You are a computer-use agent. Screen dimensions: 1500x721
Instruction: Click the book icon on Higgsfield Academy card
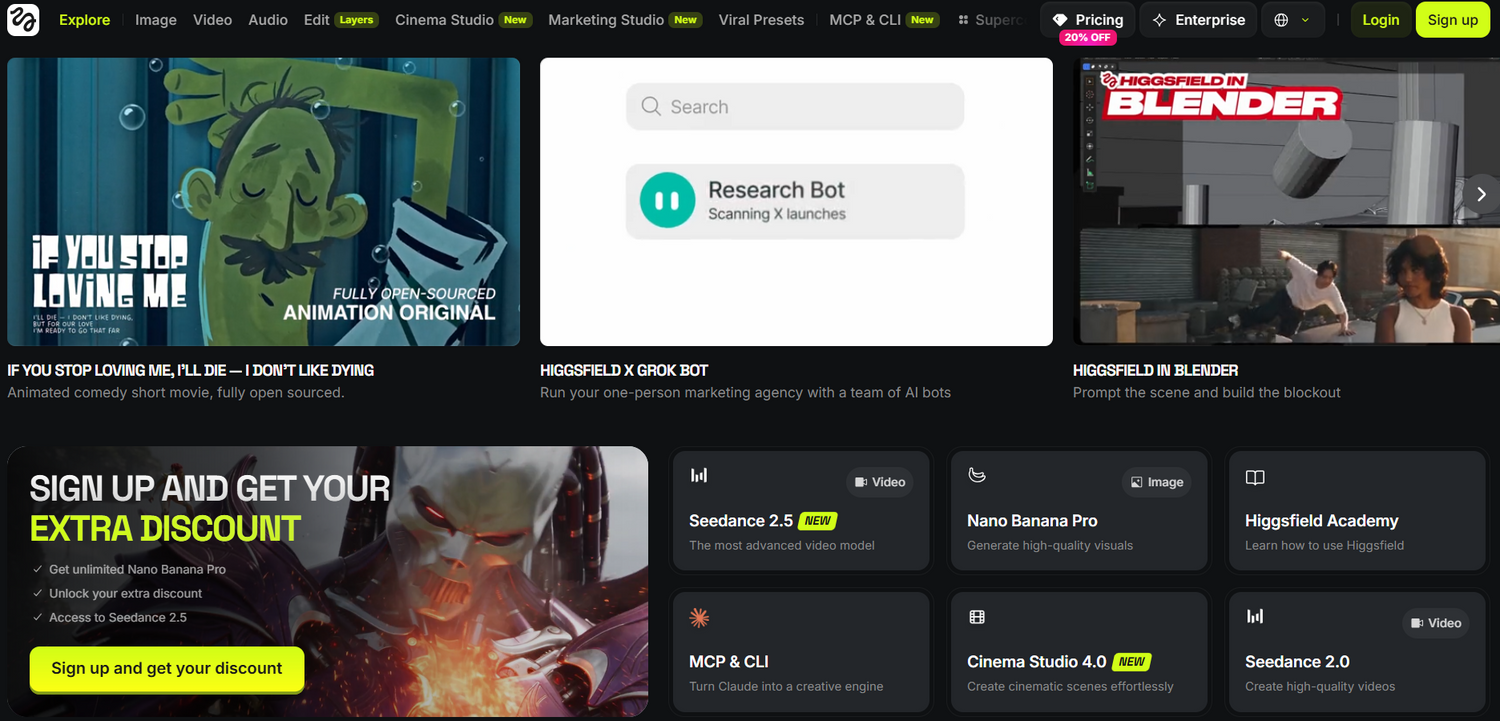tap(1255, 478)
